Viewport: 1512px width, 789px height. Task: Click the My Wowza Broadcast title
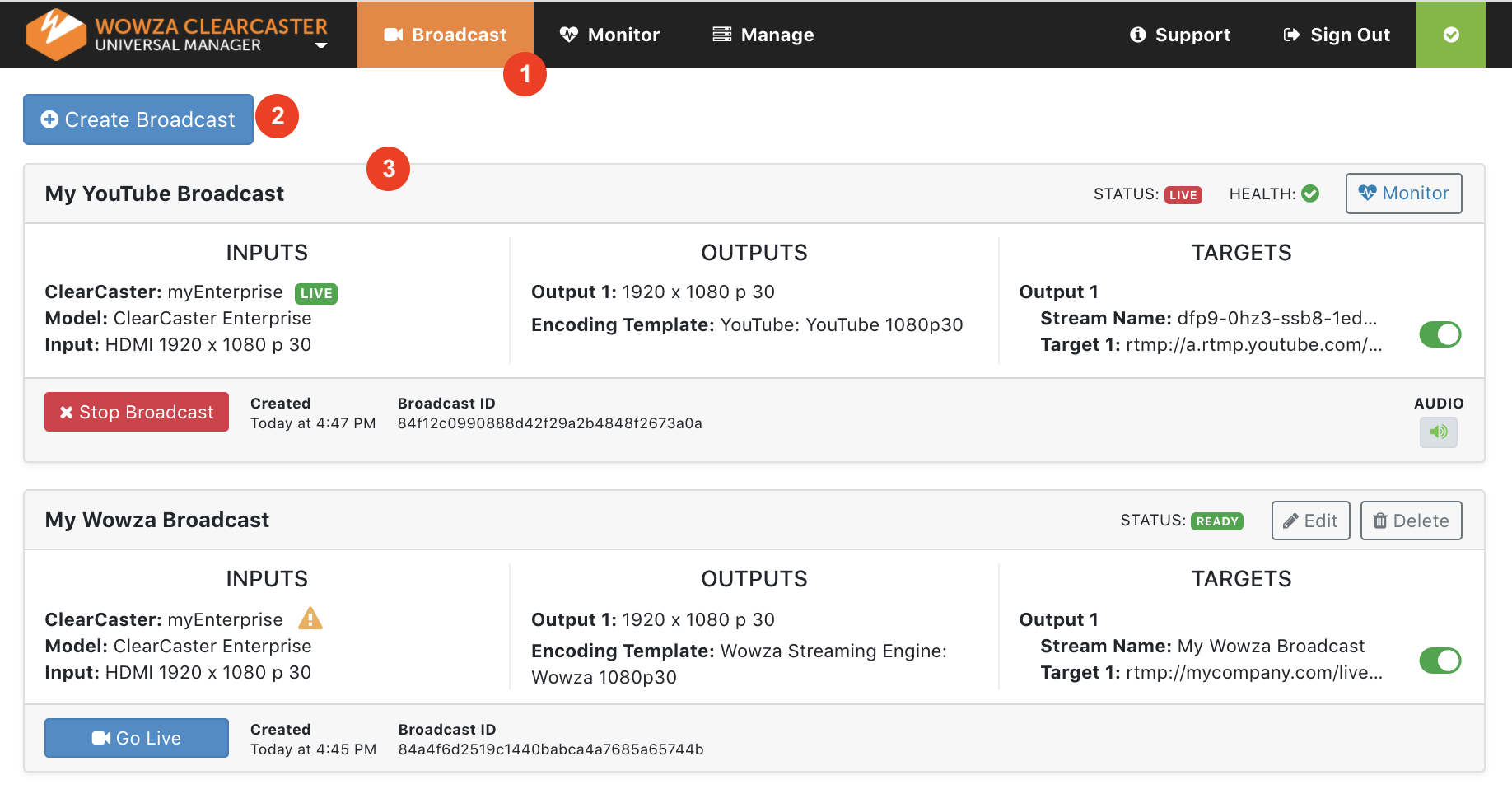[157, 520]
